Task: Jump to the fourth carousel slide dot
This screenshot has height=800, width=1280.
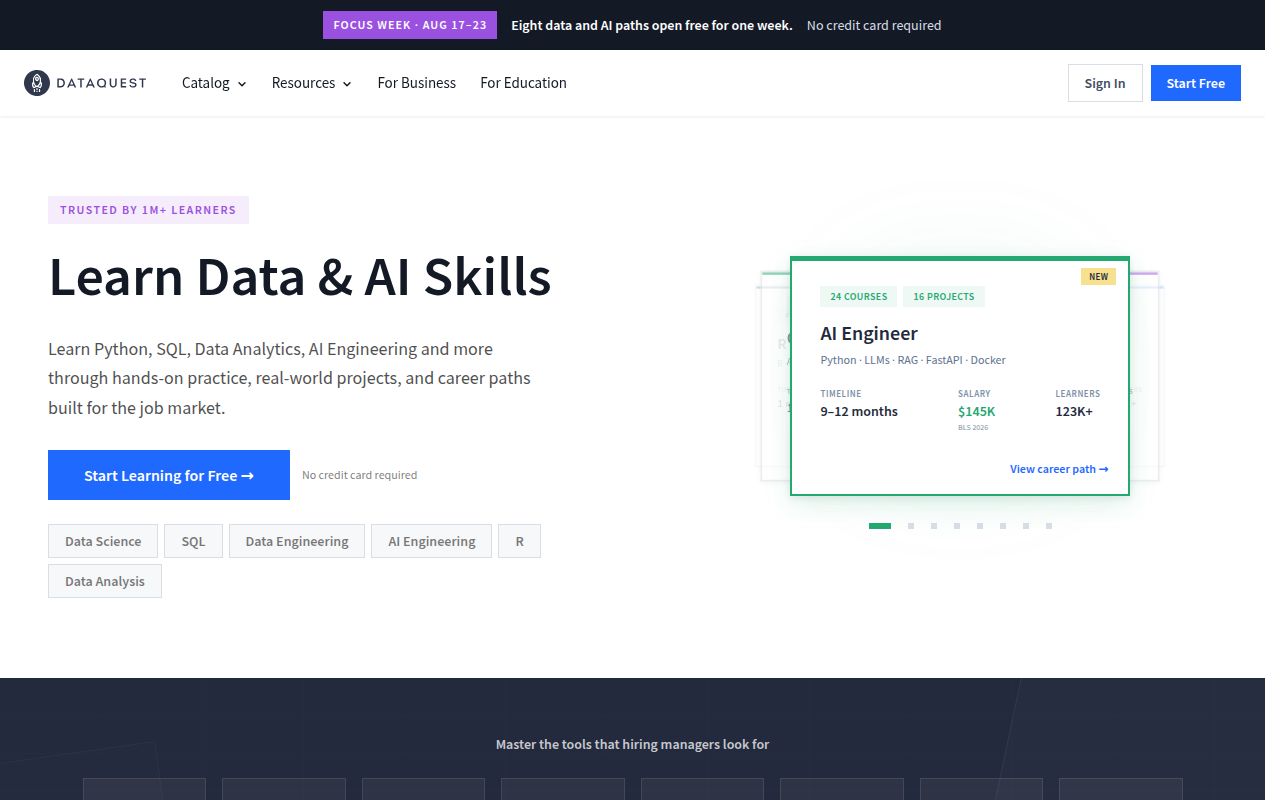Action: click(x=957, y=526)
